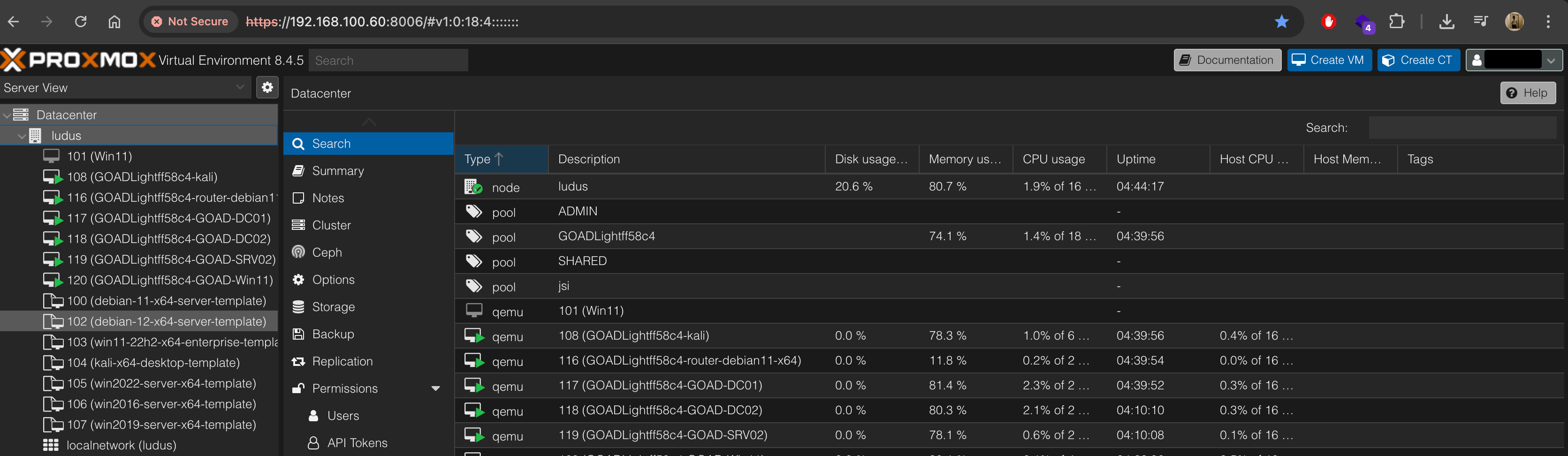Focus the top Proxmox search field

tap(388, 60)
